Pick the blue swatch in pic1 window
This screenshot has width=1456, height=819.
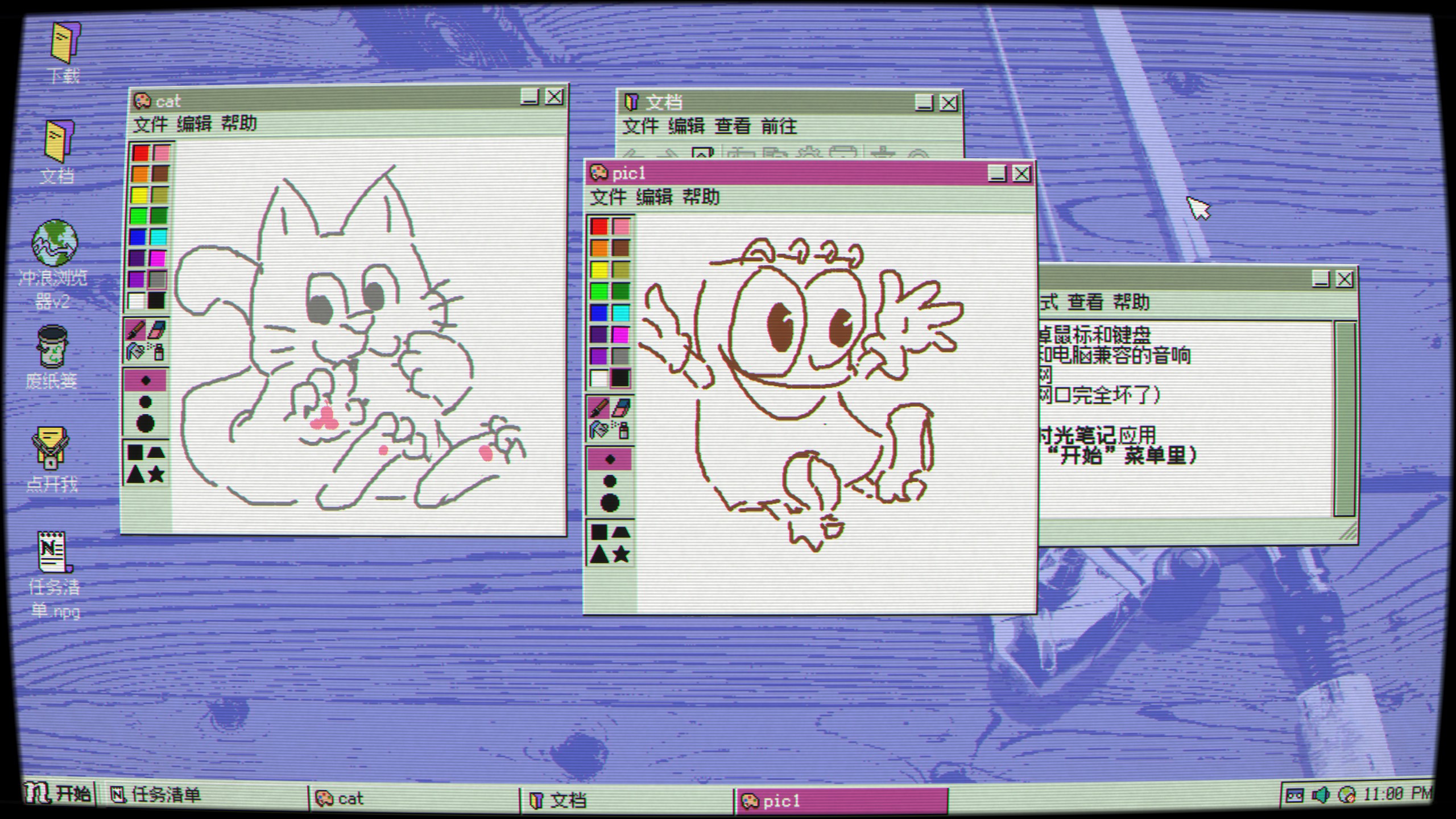pos(599,313)
